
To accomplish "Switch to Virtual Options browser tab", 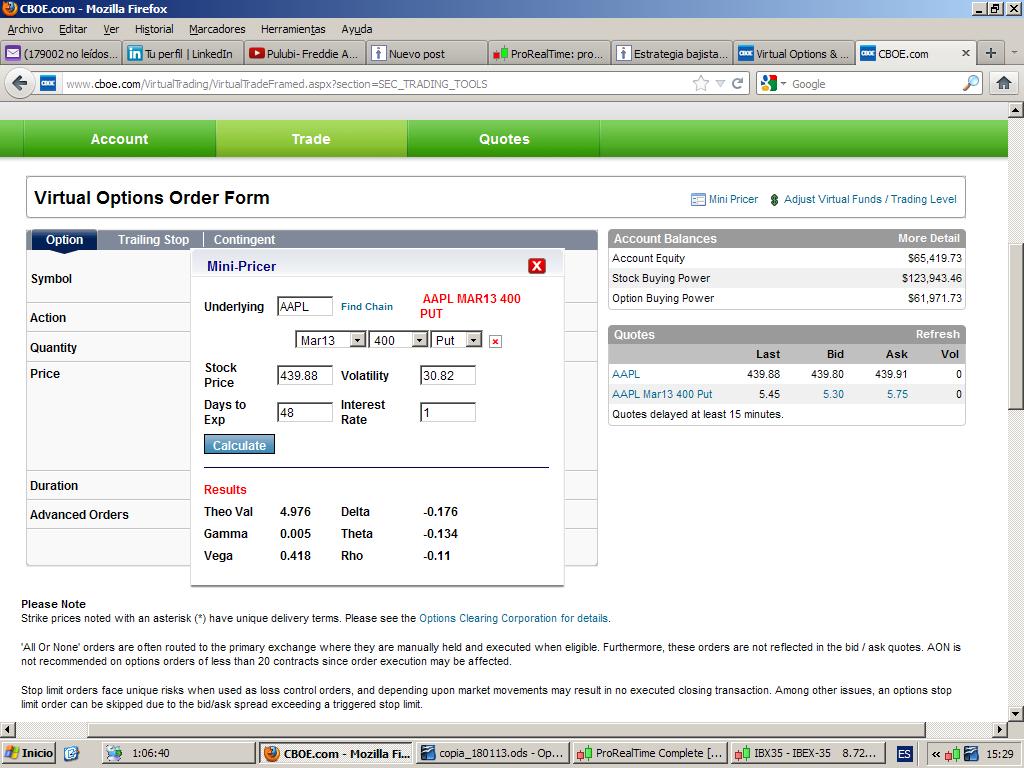I will [794, 54].
